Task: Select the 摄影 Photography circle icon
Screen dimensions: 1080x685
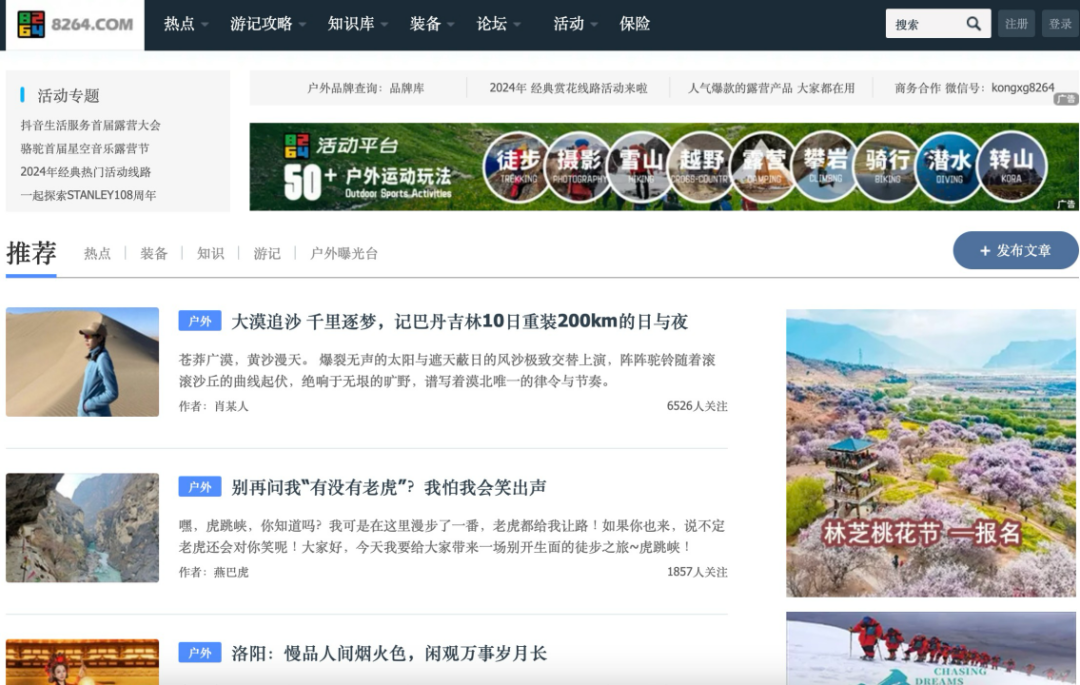Action: click(x=579, y=167)
